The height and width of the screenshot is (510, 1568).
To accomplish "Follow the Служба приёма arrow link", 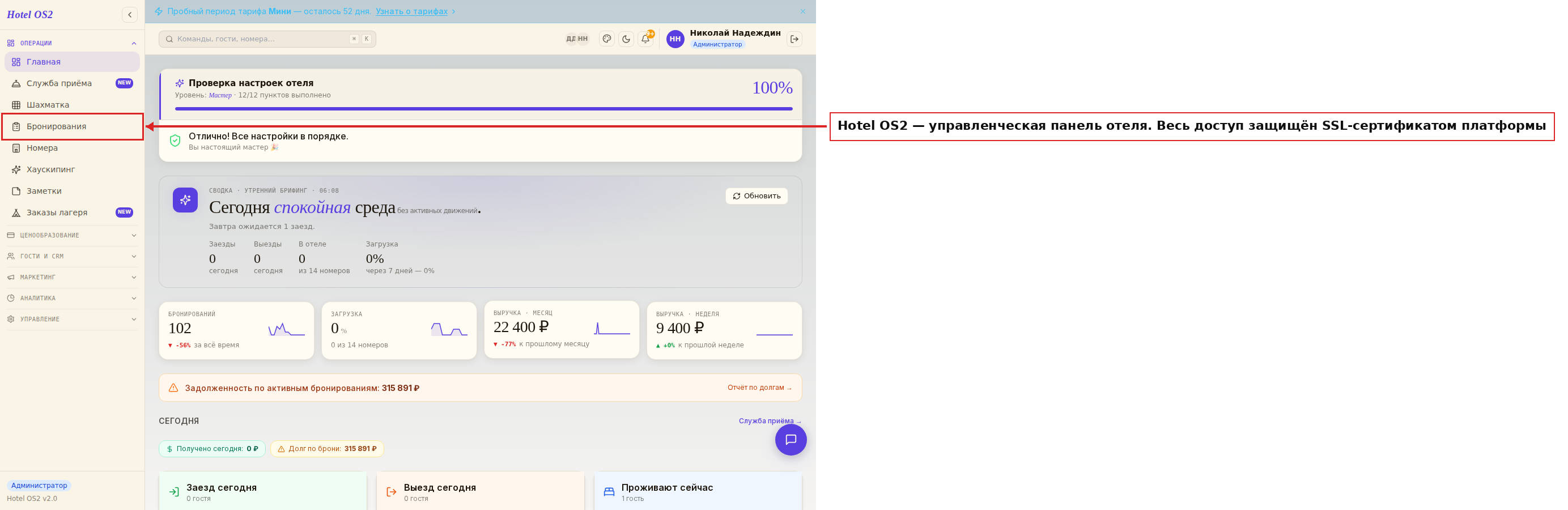I will coord(770,421).
